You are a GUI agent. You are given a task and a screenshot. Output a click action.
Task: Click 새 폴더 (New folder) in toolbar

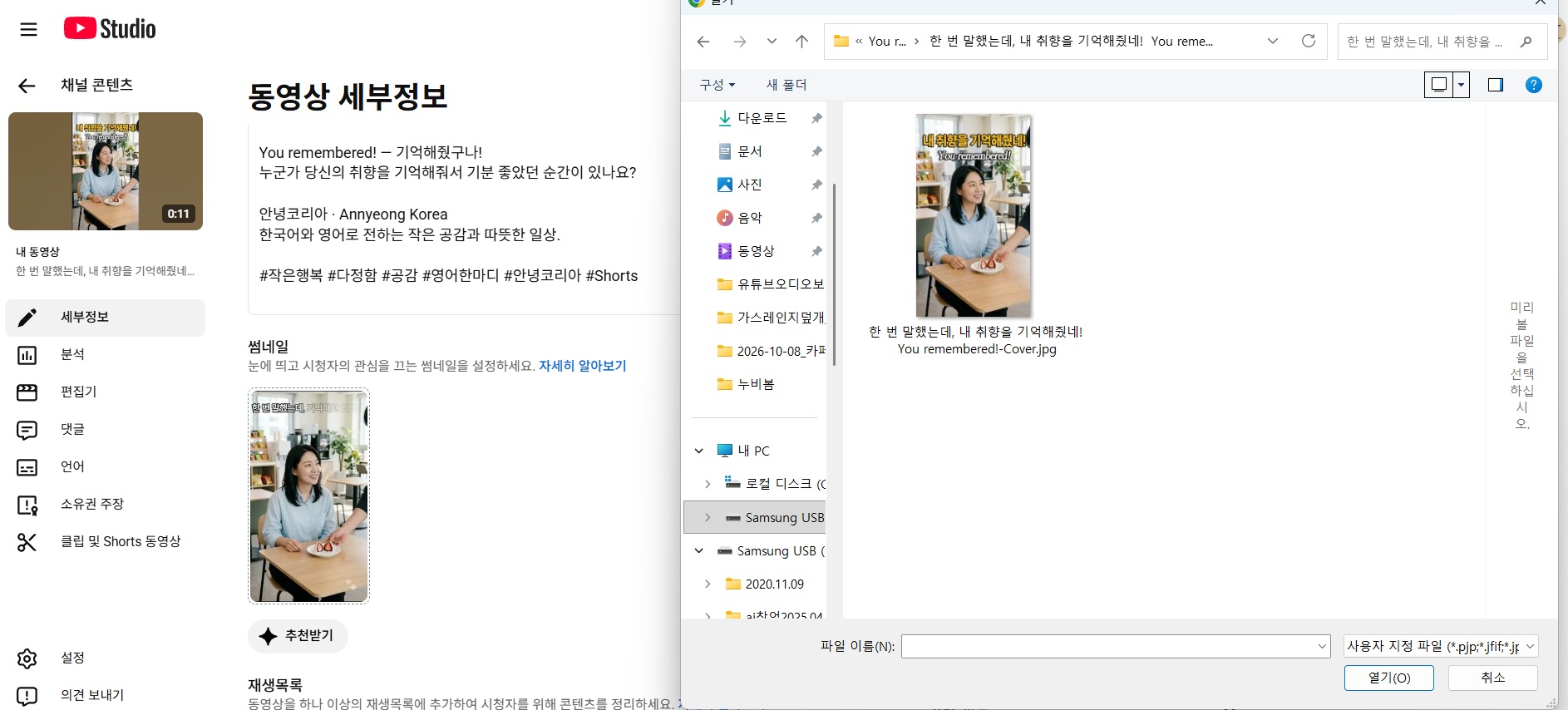(786, 85)
